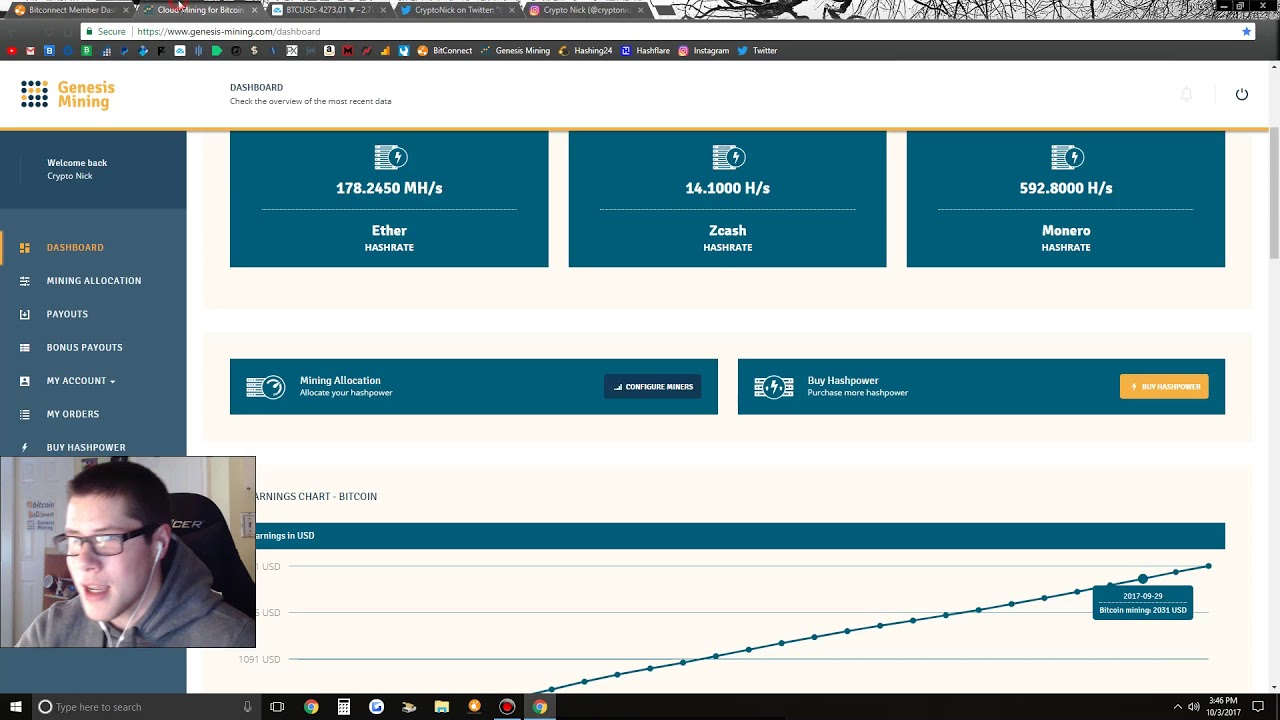Open the Twitter bookmark
Screen dimensions: 1280x720
pyautogui.click(x=757, y=50)
